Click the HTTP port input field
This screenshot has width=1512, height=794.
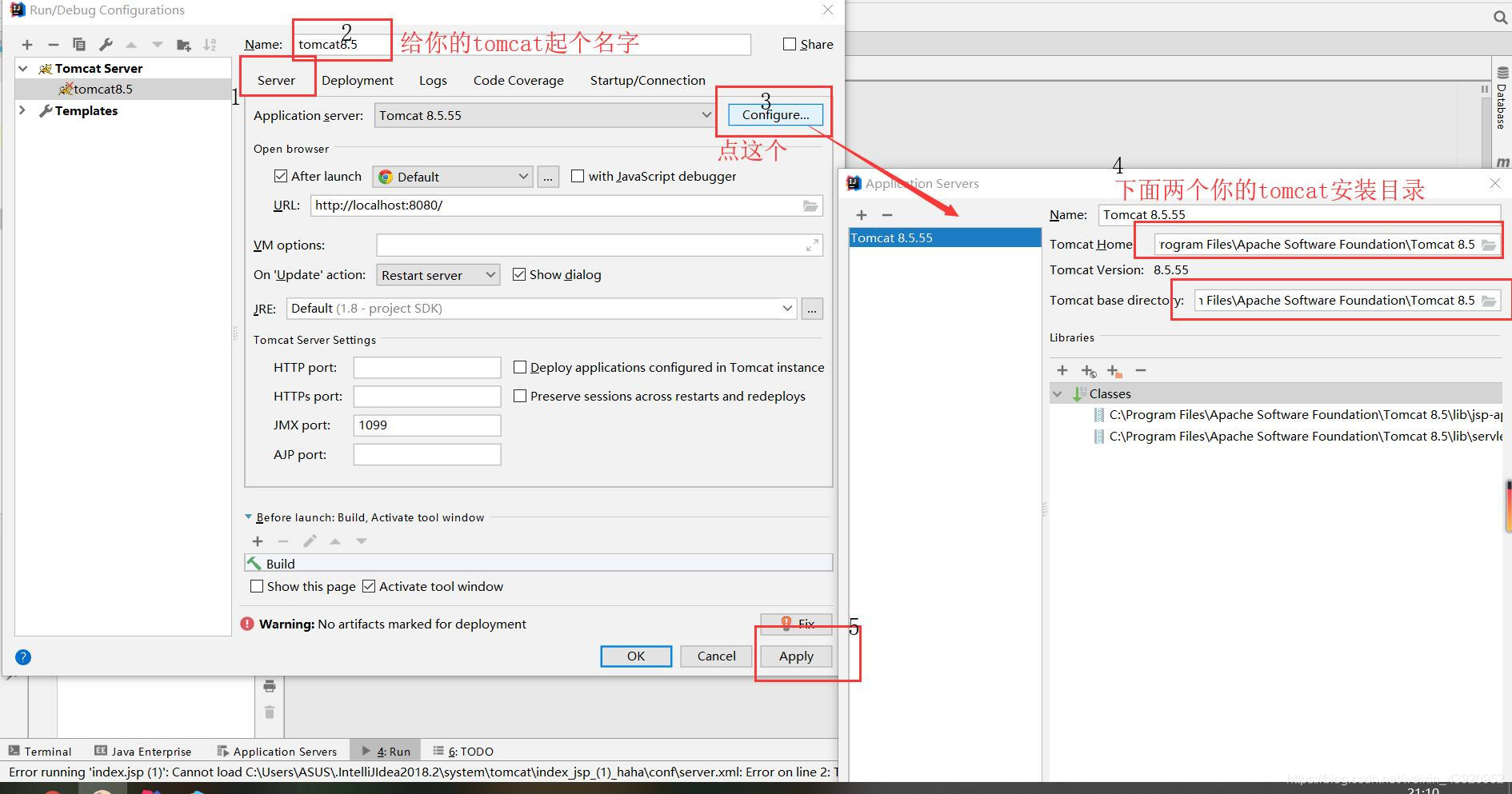tap(427, 368)
